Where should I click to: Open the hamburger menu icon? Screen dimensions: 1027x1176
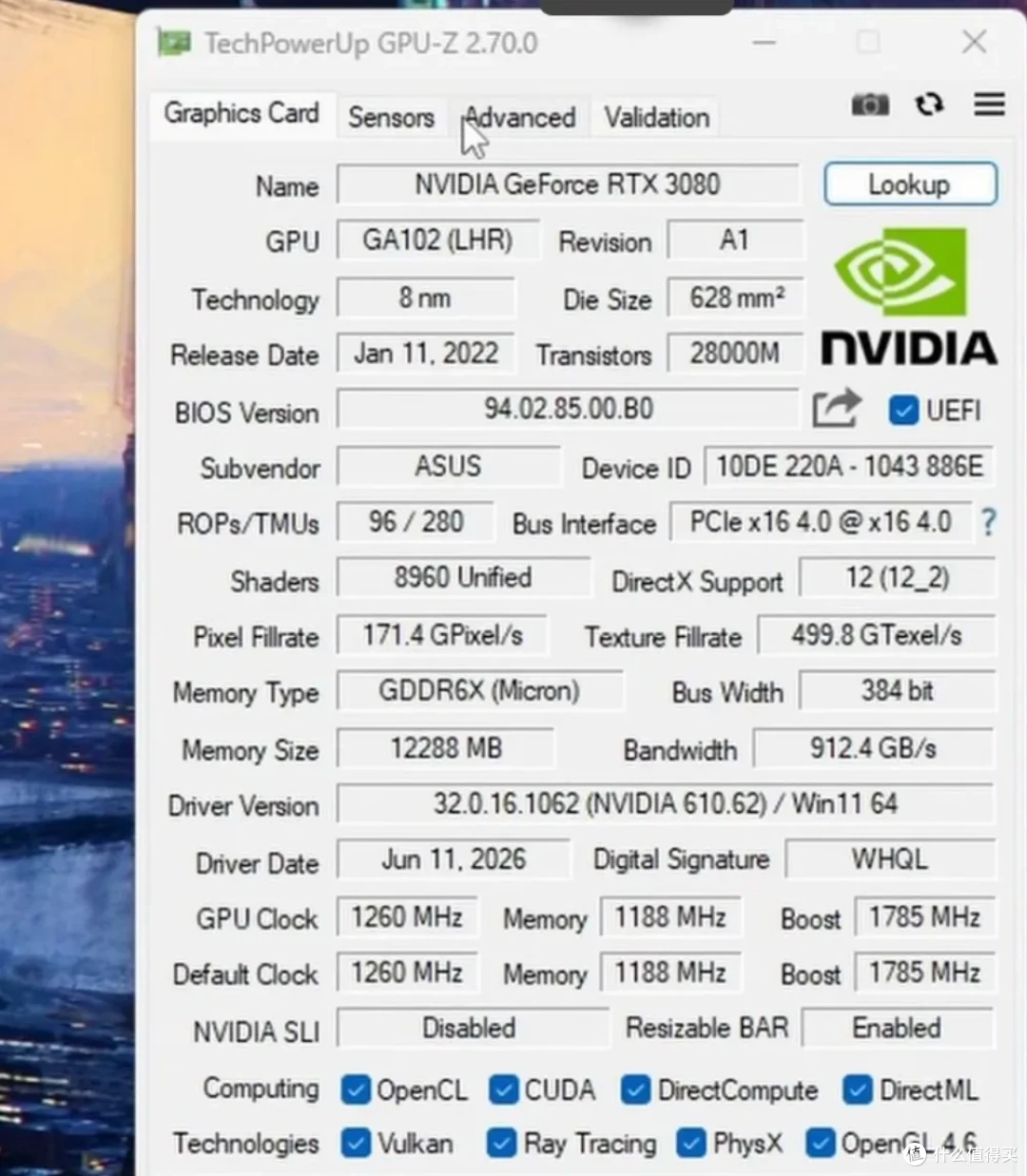989,104
